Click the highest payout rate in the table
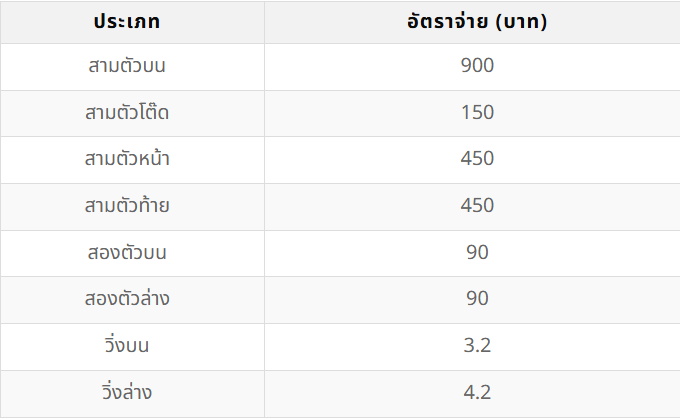The height and width of the screenshot is (420, 680). tap(477, 66)
